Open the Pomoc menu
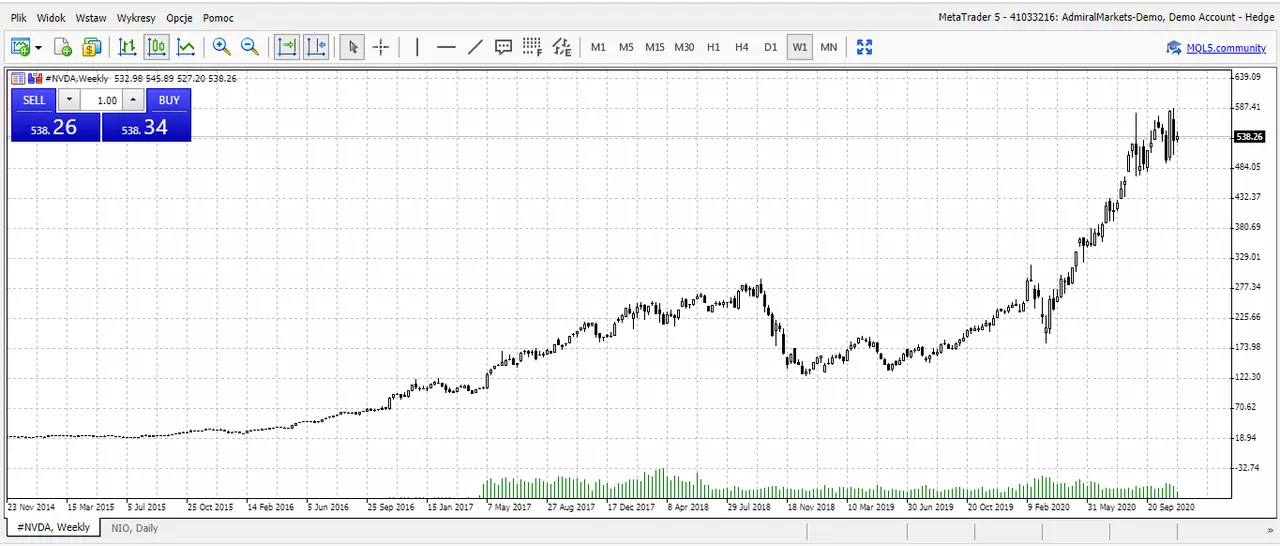Image resolution: width=1280 pixels, height=546 pixels. pos(218,18)
